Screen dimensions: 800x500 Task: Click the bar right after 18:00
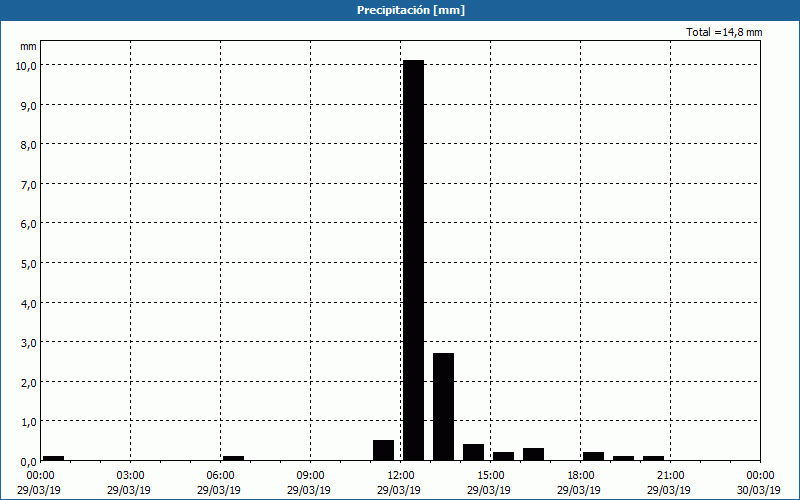click(593, 456)
